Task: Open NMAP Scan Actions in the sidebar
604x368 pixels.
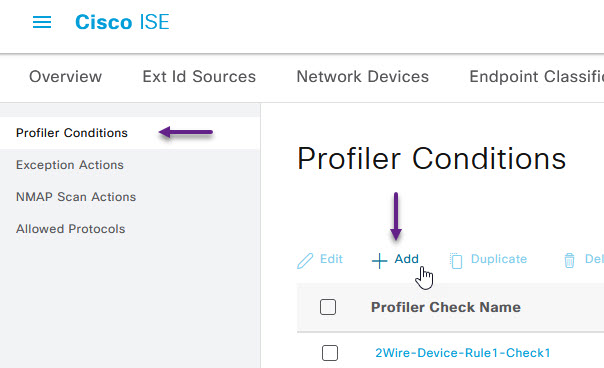Action: tap(76, 197)
